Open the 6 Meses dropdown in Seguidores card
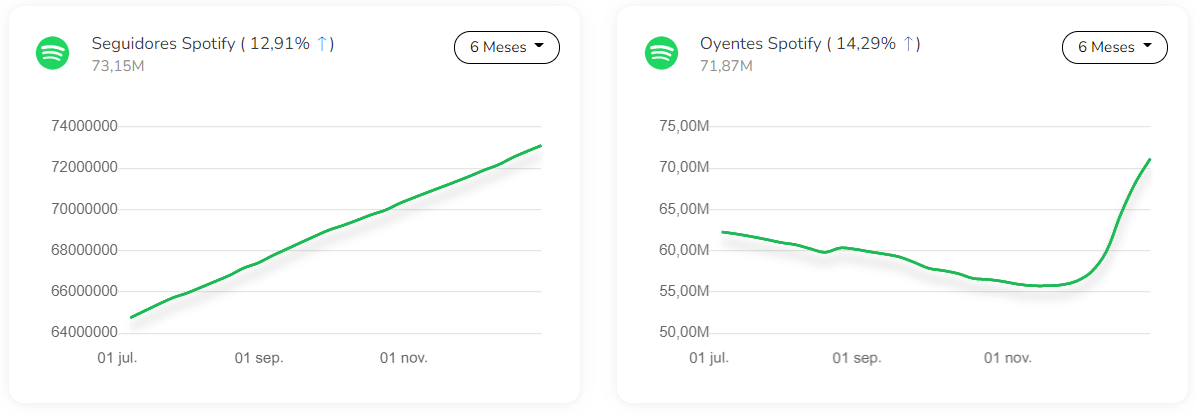 click(x=507, y=47)
